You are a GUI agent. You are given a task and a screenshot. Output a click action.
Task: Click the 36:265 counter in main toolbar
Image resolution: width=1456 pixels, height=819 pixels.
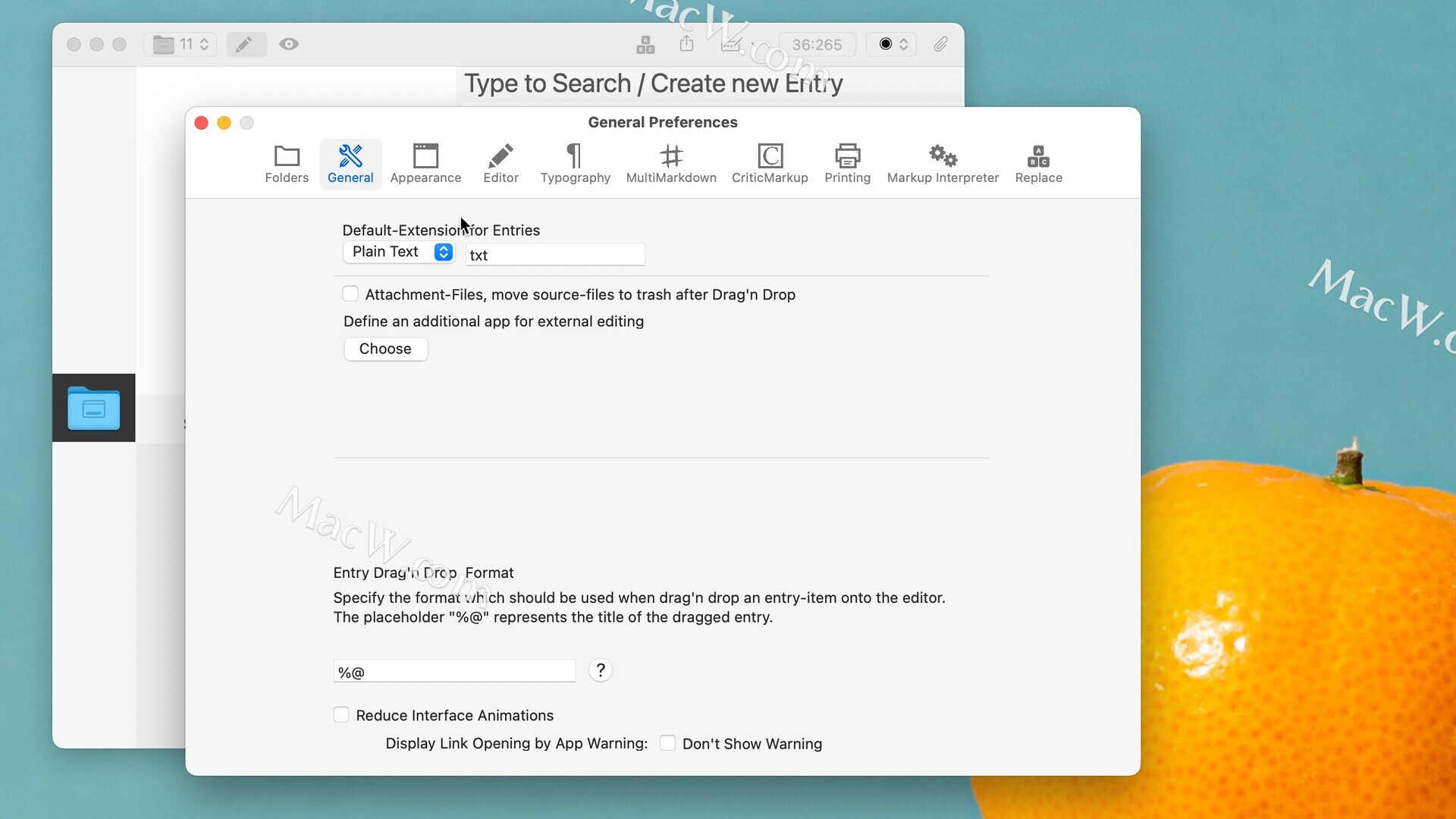pos(817,45)
